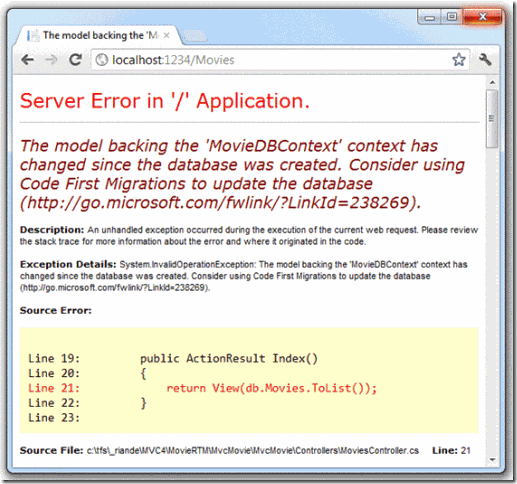Viewport: 517px width, 484px height.
Task: Click the vertical scrollbar thumb
Action: point(492,118)
